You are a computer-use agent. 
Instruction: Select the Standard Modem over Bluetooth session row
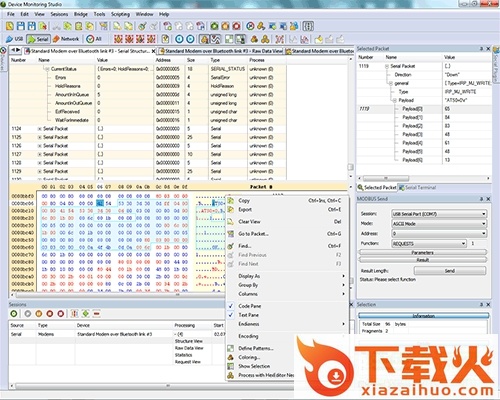(117, 334)
